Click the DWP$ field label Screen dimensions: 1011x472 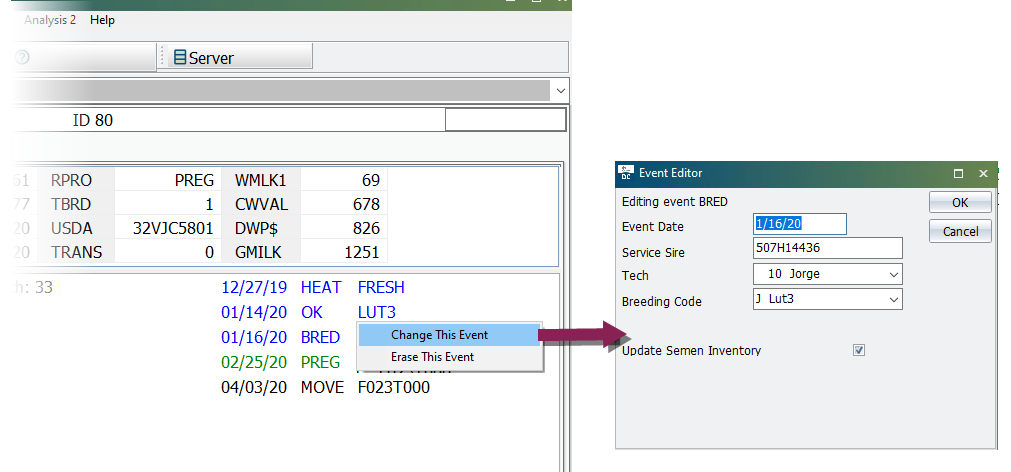[x=258, y=229]
